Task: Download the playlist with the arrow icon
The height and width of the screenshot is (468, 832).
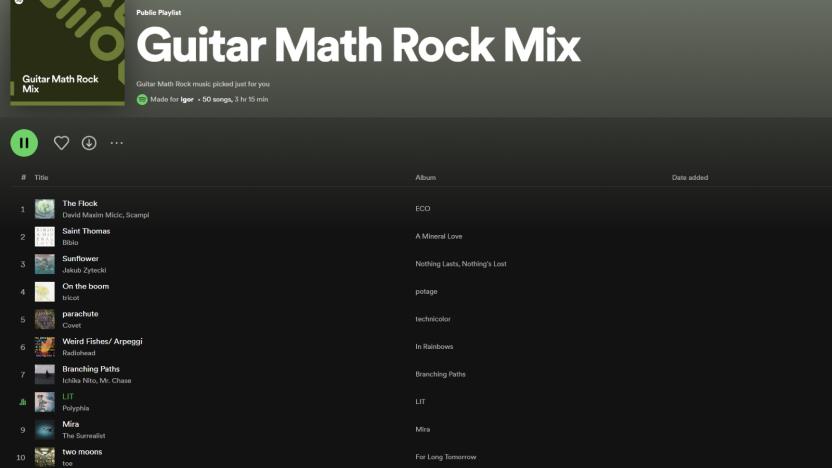Action: [89, 143]
